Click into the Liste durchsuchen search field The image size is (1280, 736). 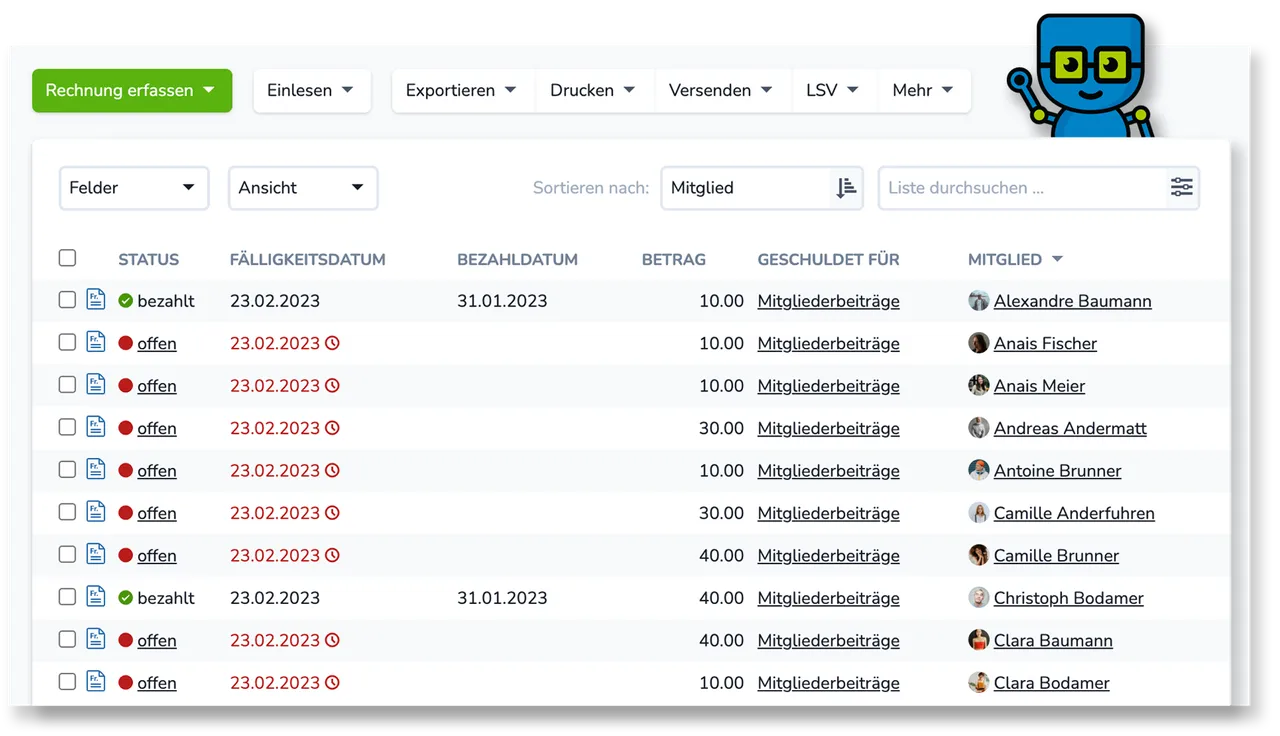point(1020,188)
